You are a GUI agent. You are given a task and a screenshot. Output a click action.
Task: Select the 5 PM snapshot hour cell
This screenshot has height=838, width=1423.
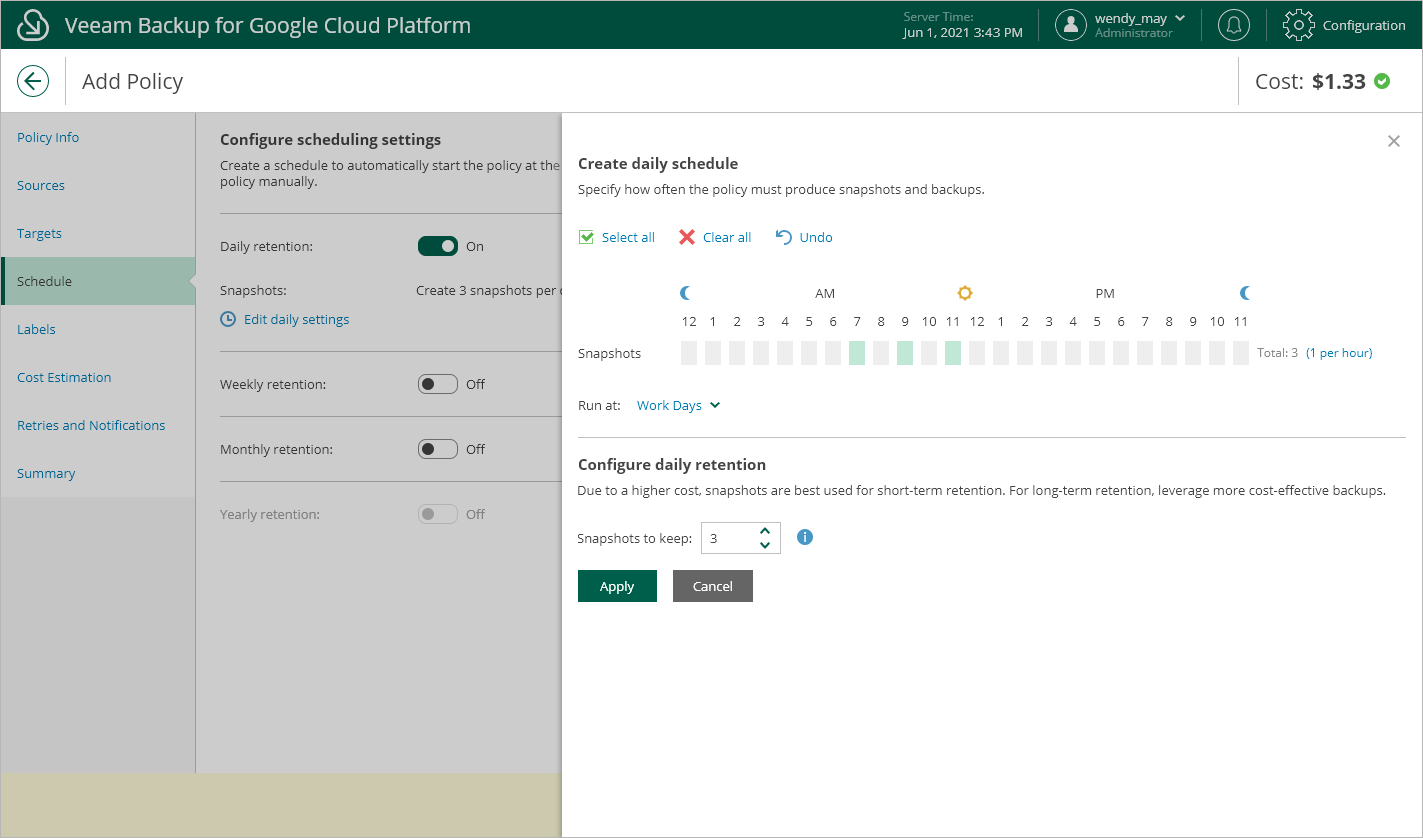(x=1097, y=353)
